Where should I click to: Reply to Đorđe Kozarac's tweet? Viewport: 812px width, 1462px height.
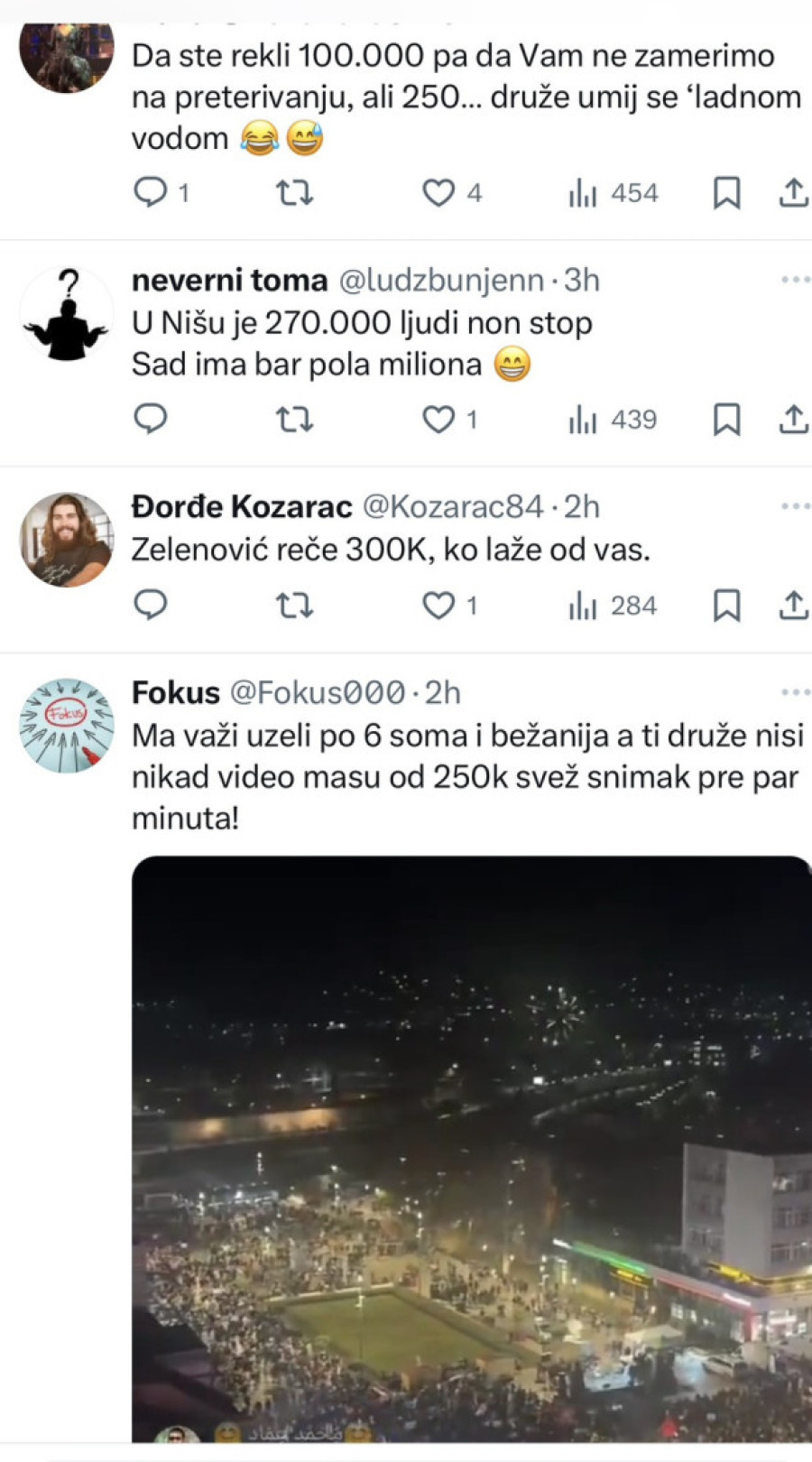(x=151, y=606)
